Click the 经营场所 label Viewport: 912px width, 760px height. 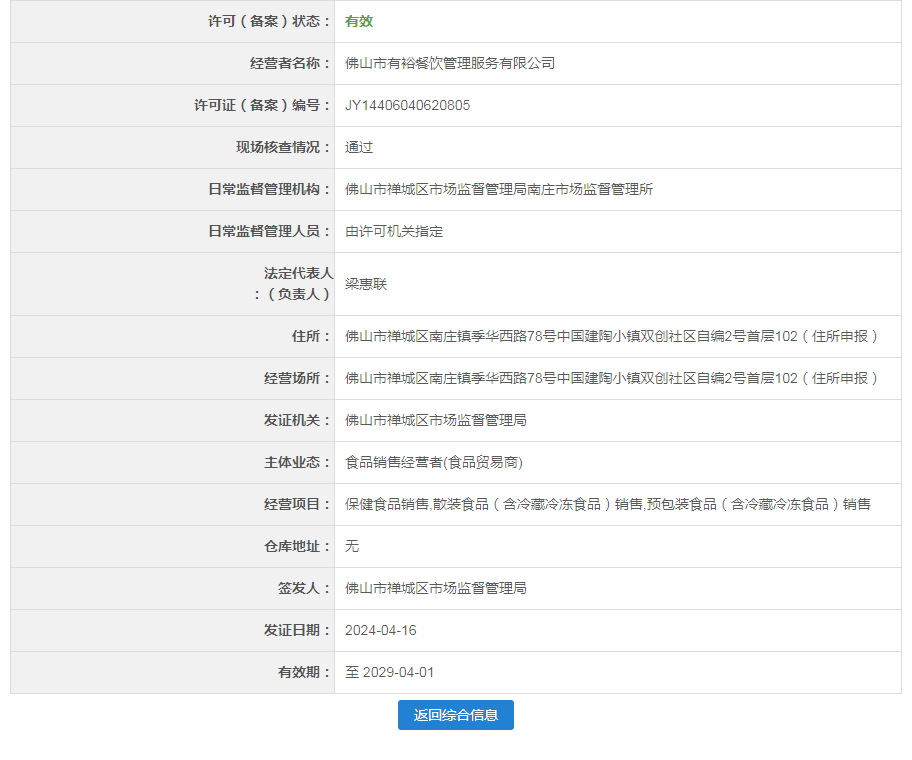tap(297, 378)
